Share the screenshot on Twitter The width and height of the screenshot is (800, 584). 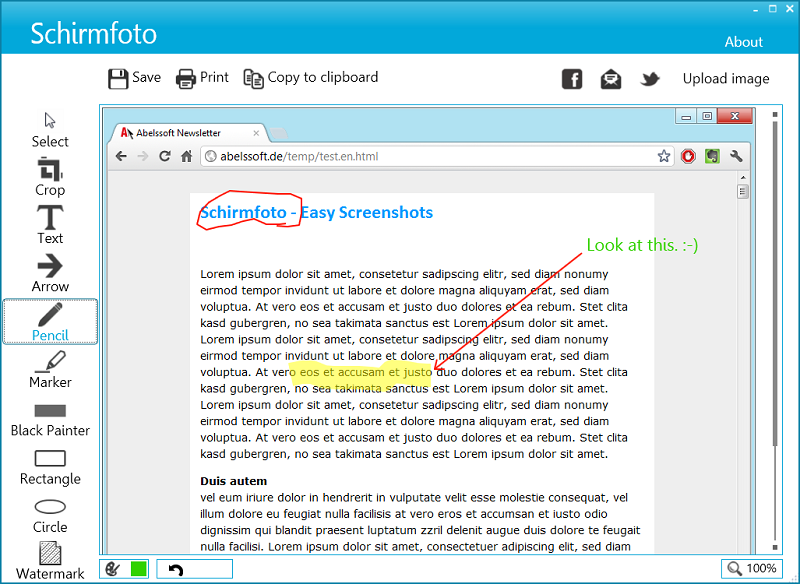650,79
